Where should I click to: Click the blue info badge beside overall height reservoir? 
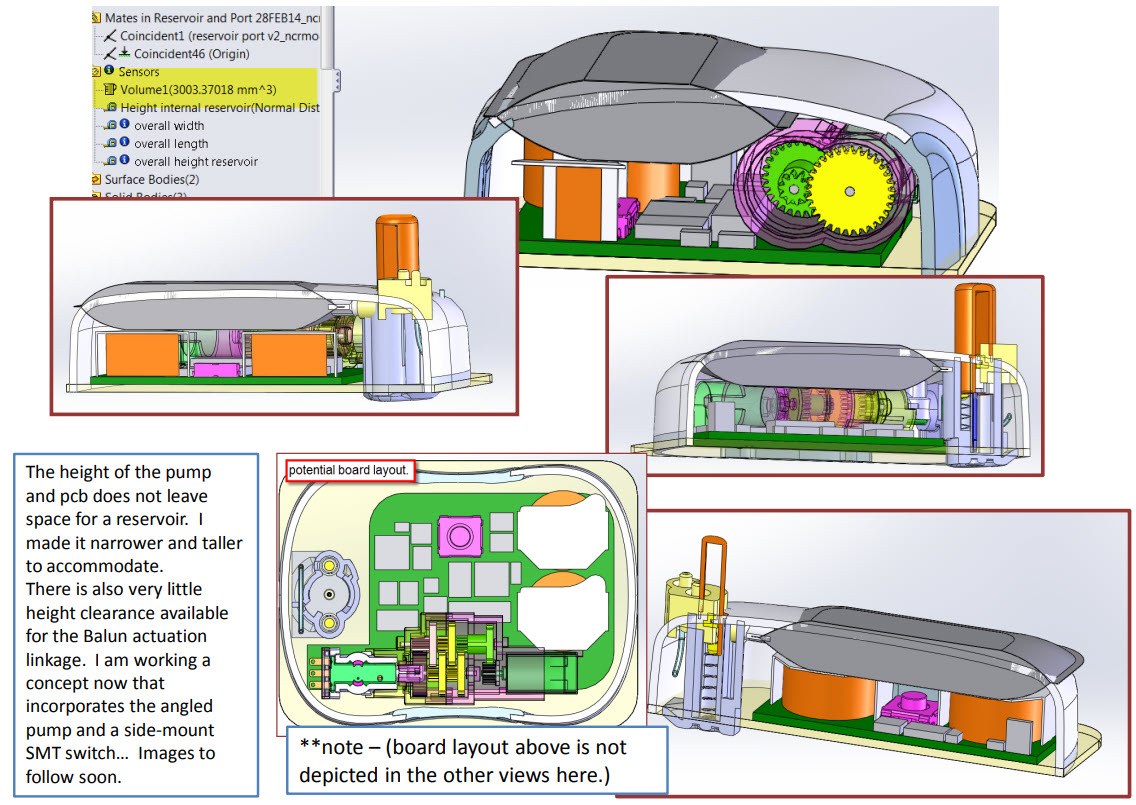tap(124, 159)
